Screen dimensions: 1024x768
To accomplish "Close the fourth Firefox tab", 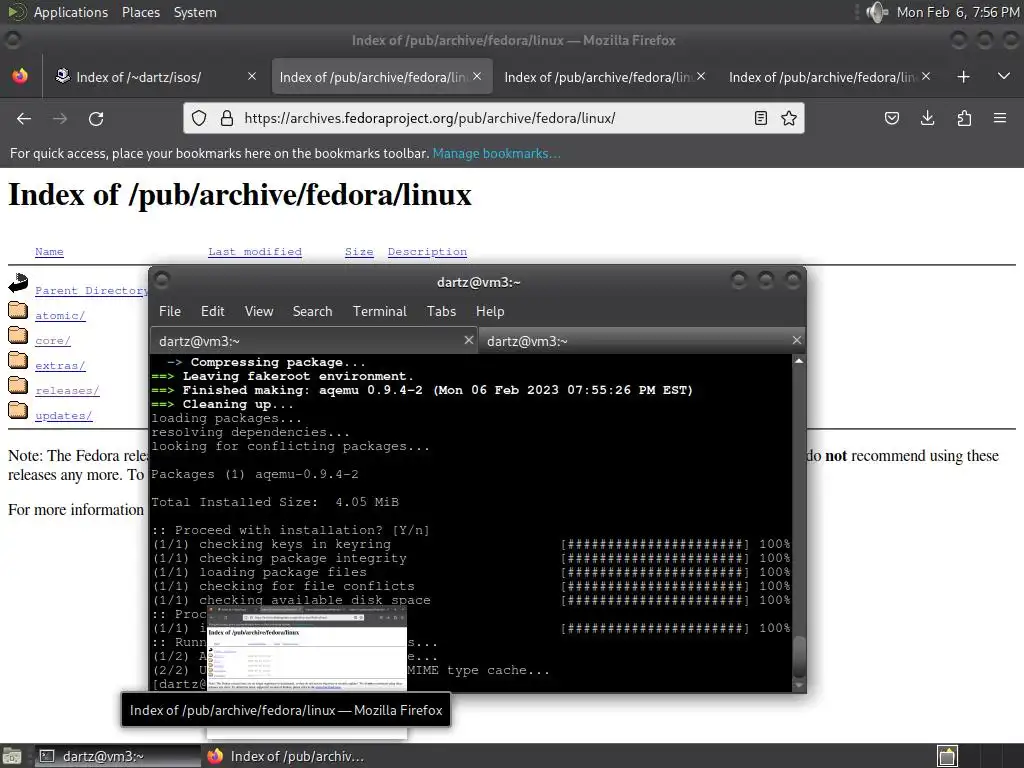I will point(926,76).
